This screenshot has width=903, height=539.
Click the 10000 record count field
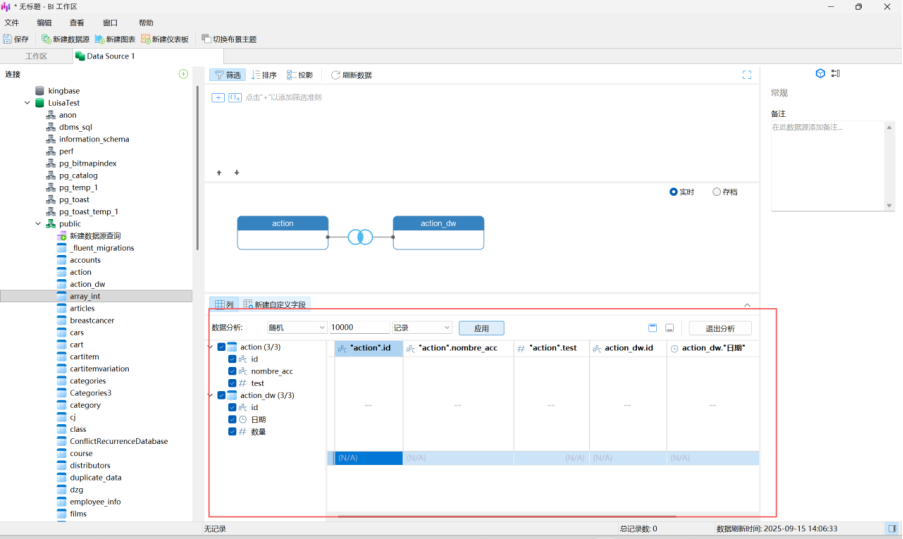[x=359, y=328]
